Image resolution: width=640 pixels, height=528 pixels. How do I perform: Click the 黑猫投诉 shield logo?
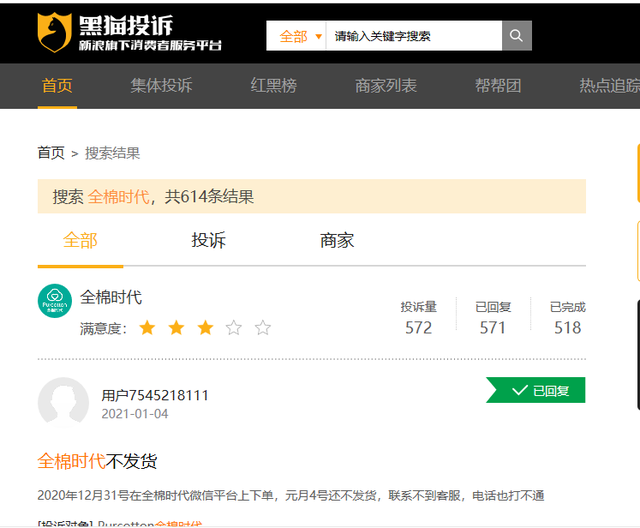point(54,32)
